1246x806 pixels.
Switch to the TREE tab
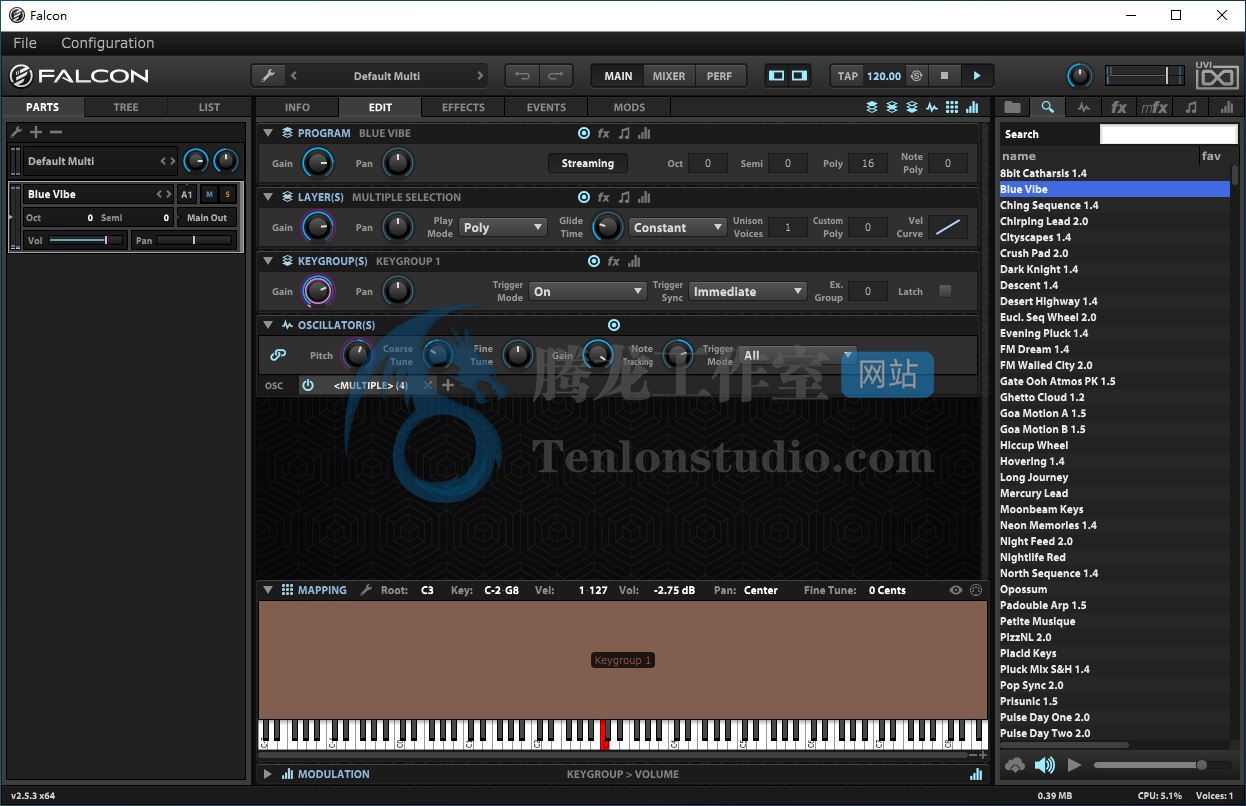coord(126,107)
